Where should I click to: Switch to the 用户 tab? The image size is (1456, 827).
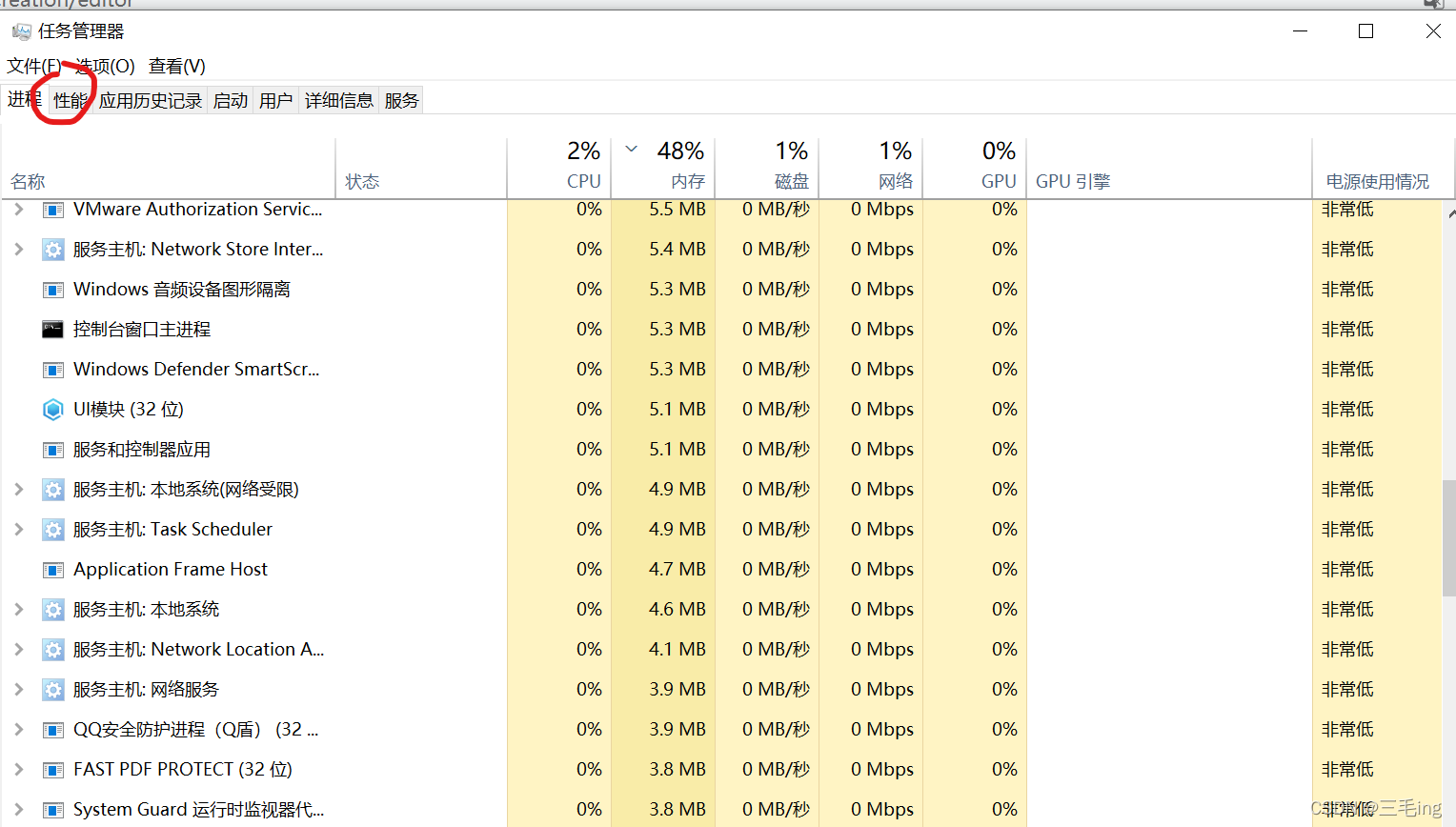coord(275,100)
